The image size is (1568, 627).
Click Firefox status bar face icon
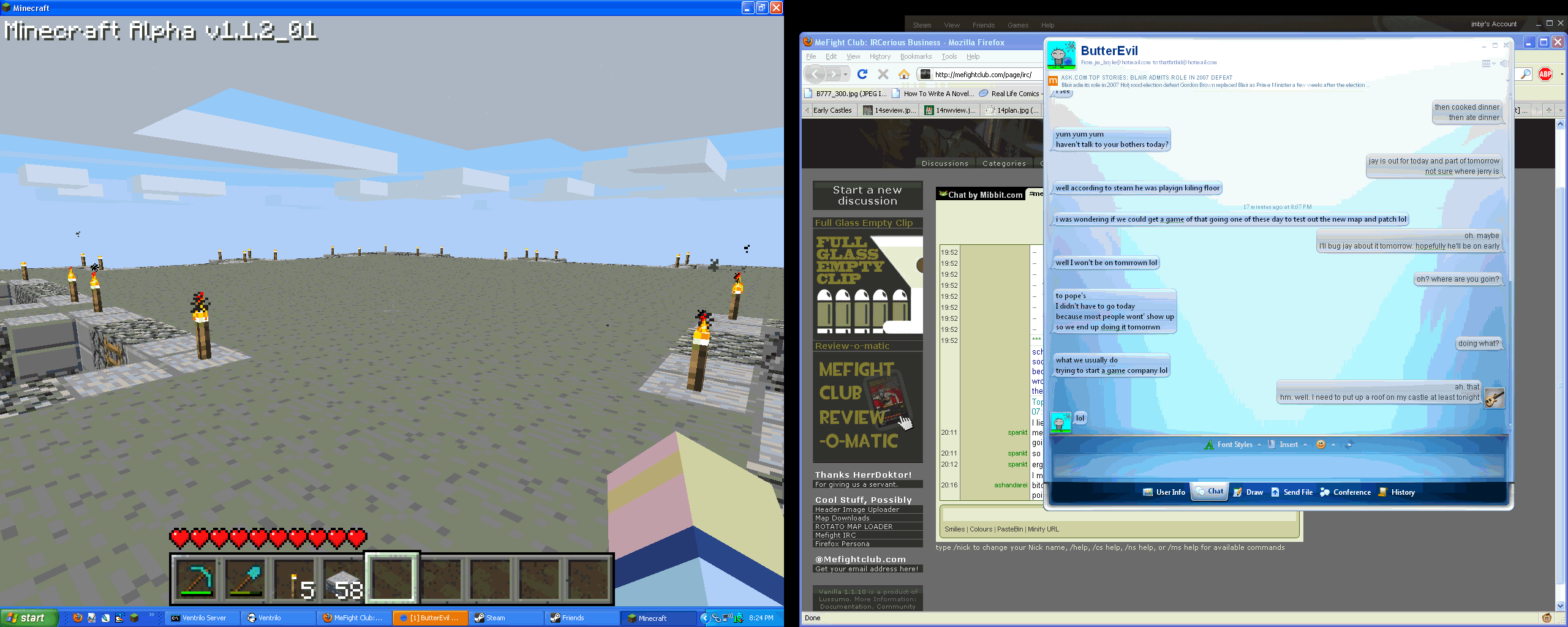click(1547, 618)
